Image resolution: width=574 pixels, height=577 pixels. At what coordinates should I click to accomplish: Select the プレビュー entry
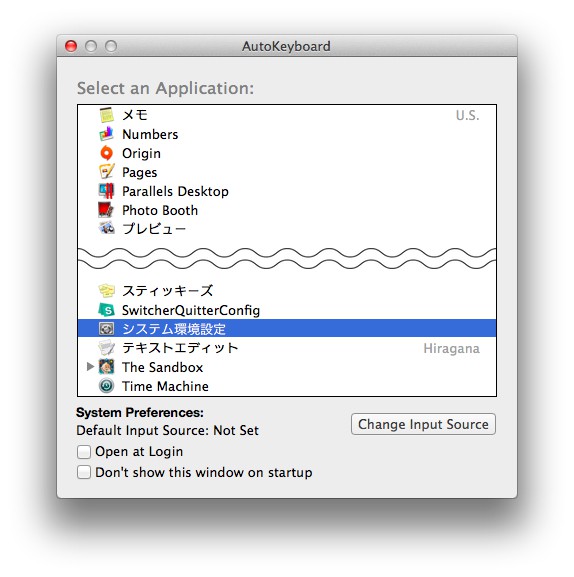click(x=154, y=229)
